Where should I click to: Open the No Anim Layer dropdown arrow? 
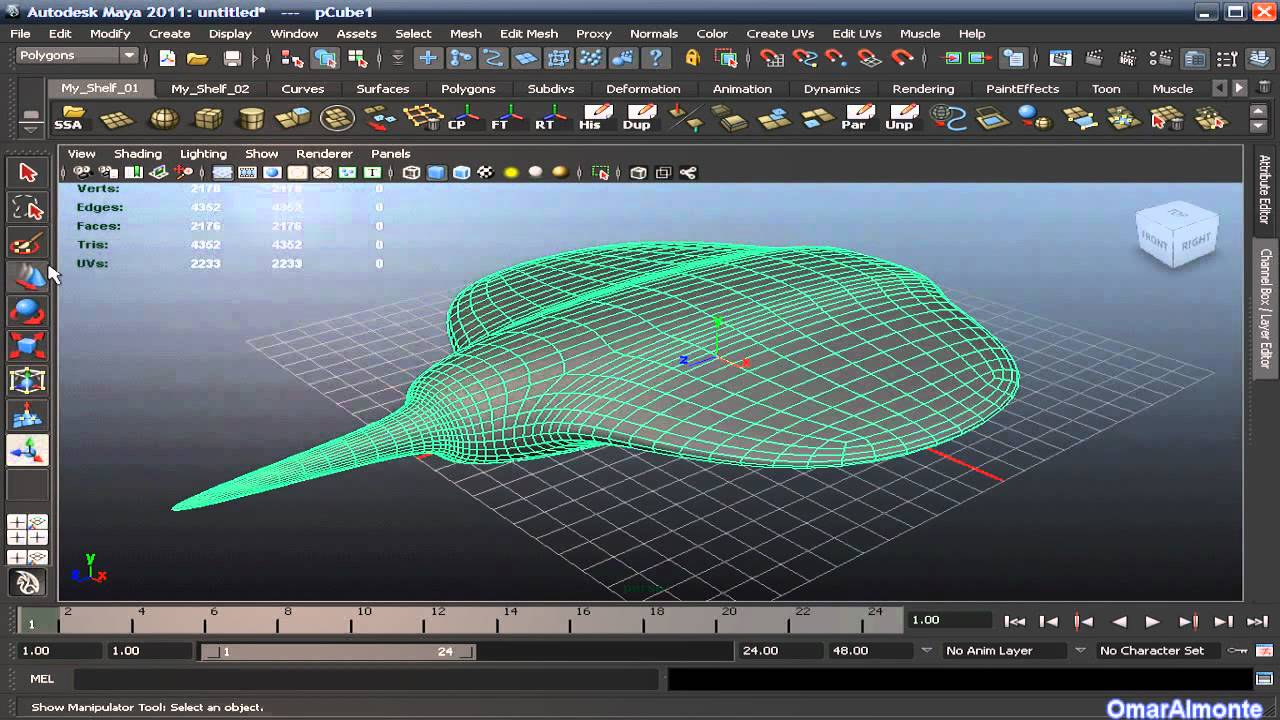pos(926,650)
